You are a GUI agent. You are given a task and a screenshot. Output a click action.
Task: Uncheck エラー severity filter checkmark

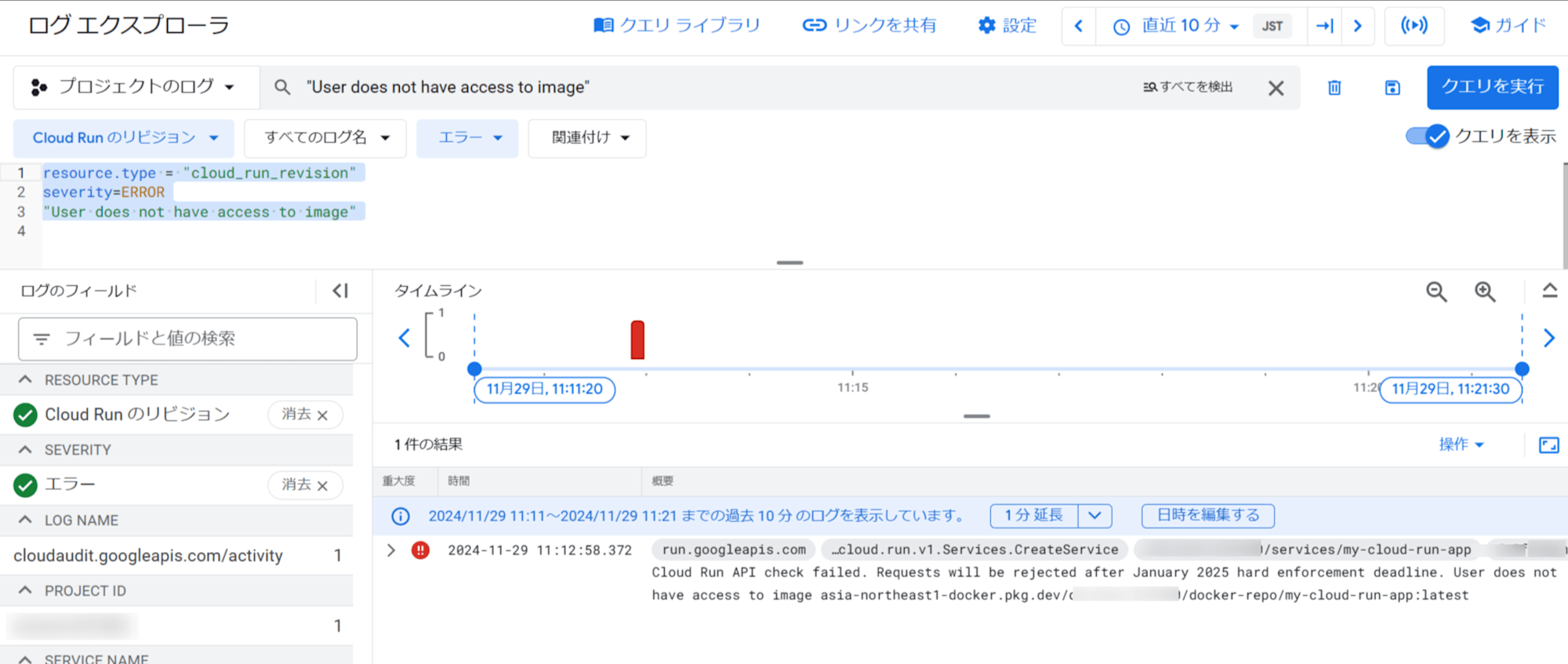point(26,485)
